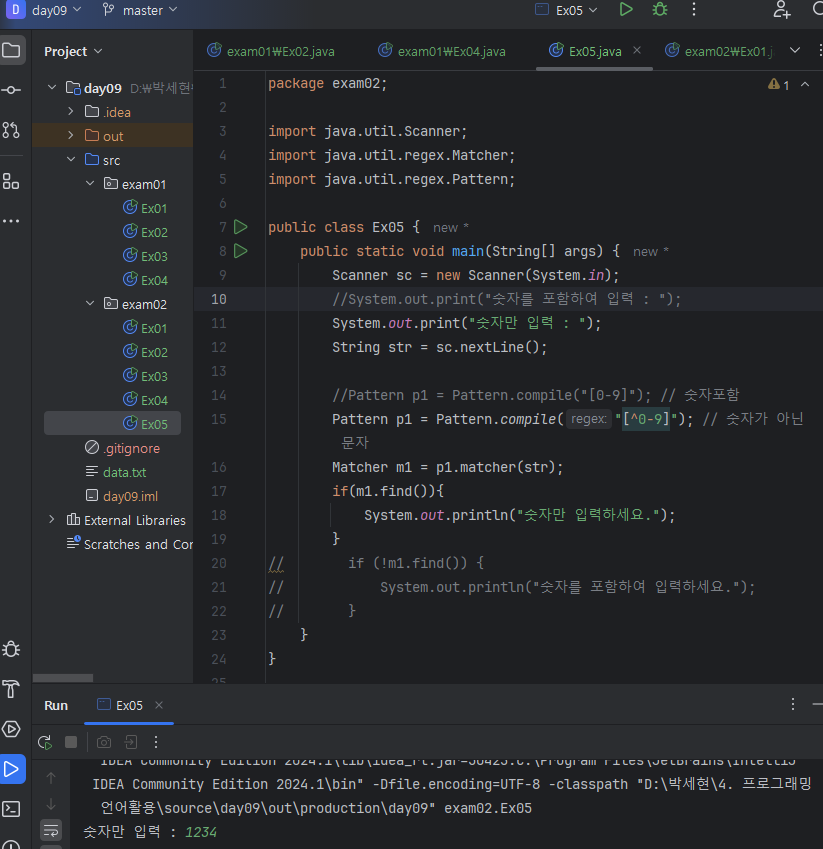Switch to exam01\Ex04.java editor tab

pyautogui.click(x=442, y=51)
